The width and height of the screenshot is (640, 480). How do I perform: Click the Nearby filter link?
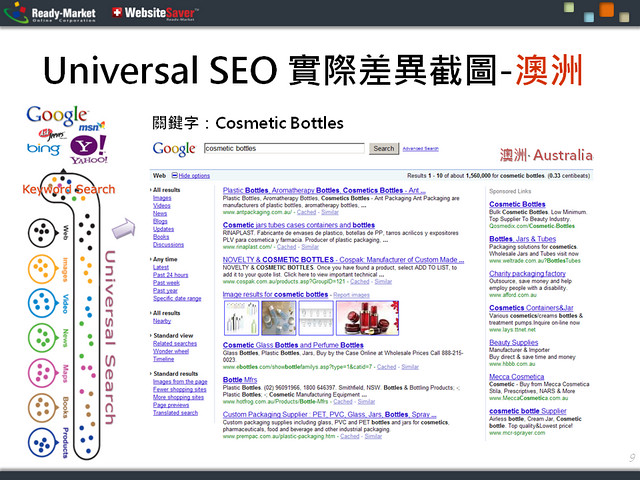click(162, 321)
